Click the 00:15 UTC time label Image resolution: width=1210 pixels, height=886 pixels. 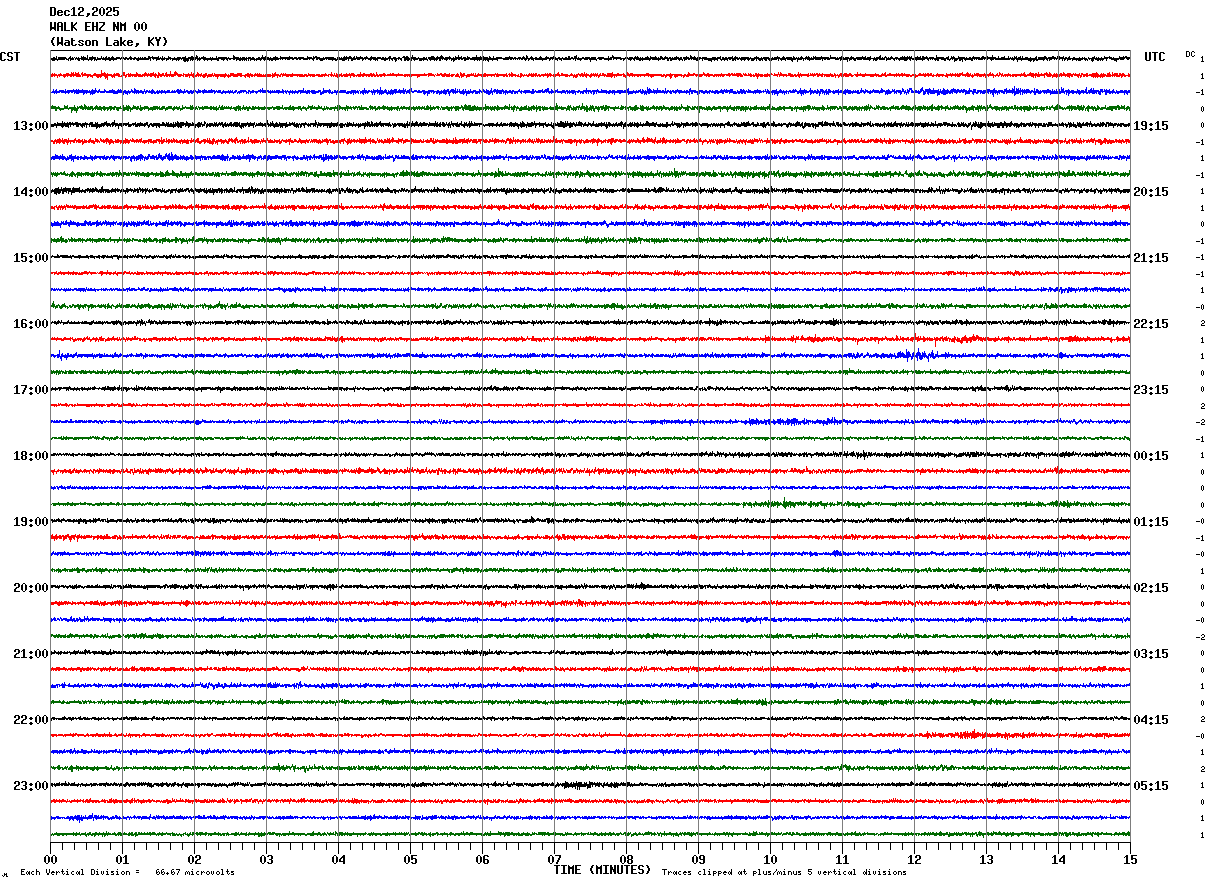(x=1151, y=456)
